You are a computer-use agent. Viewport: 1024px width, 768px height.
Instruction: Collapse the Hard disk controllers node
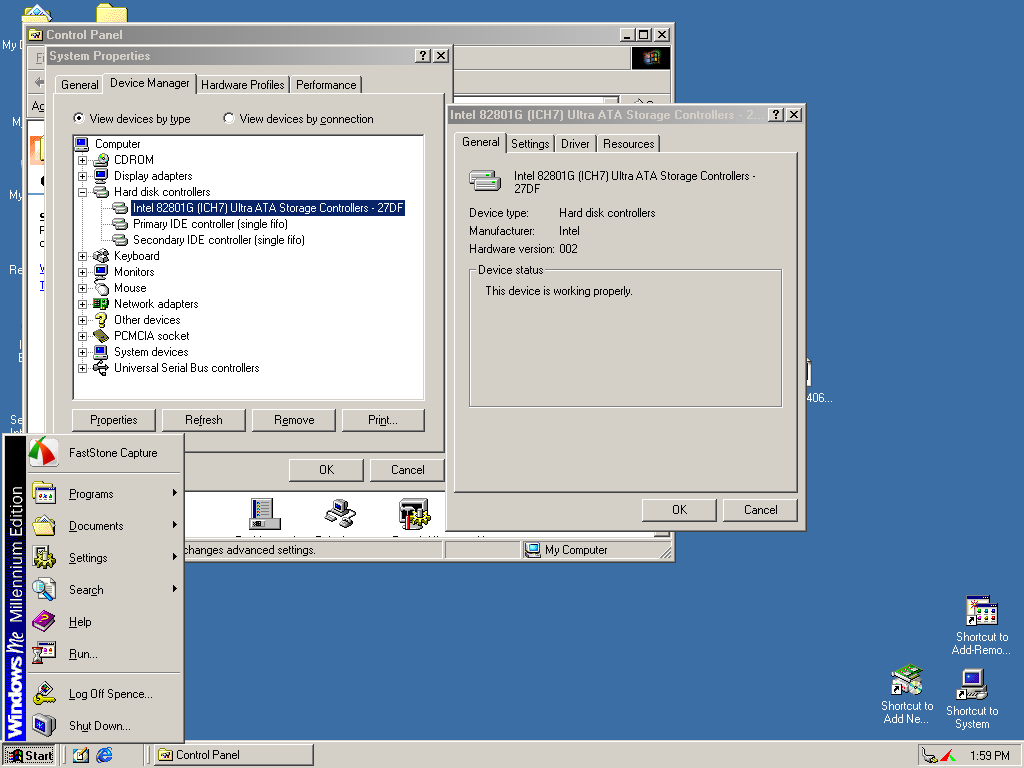click(82, 192)
